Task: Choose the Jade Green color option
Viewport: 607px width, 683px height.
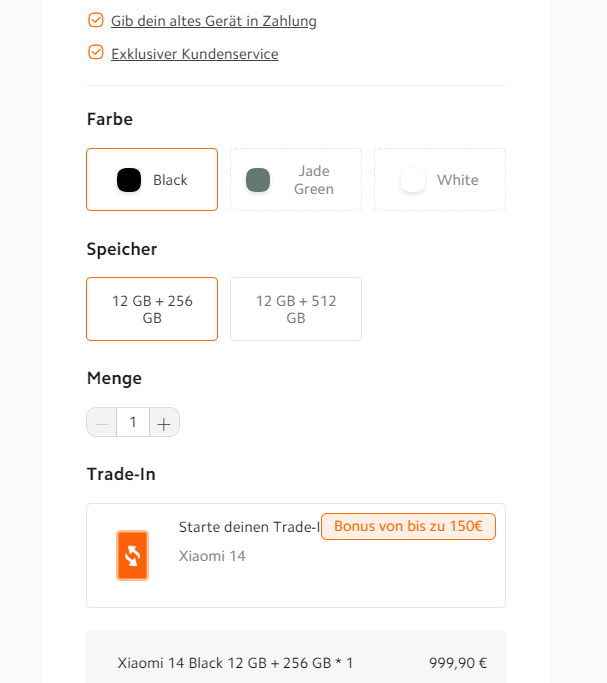Action: click(296, 180)
